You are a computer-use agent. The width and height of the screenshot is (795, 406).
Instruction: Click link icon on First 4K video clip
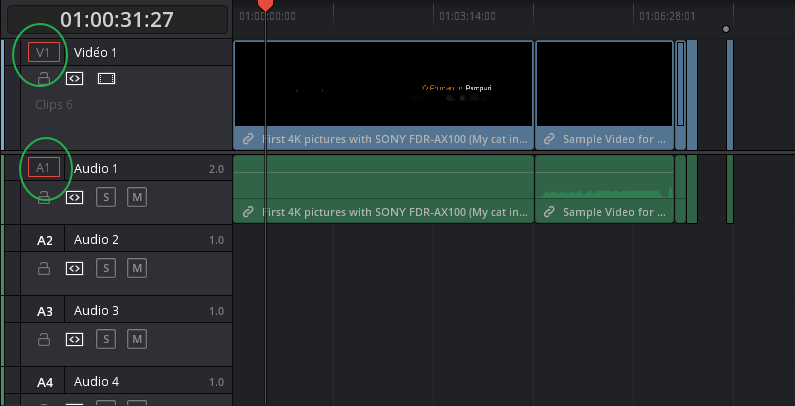coord(248,139)
